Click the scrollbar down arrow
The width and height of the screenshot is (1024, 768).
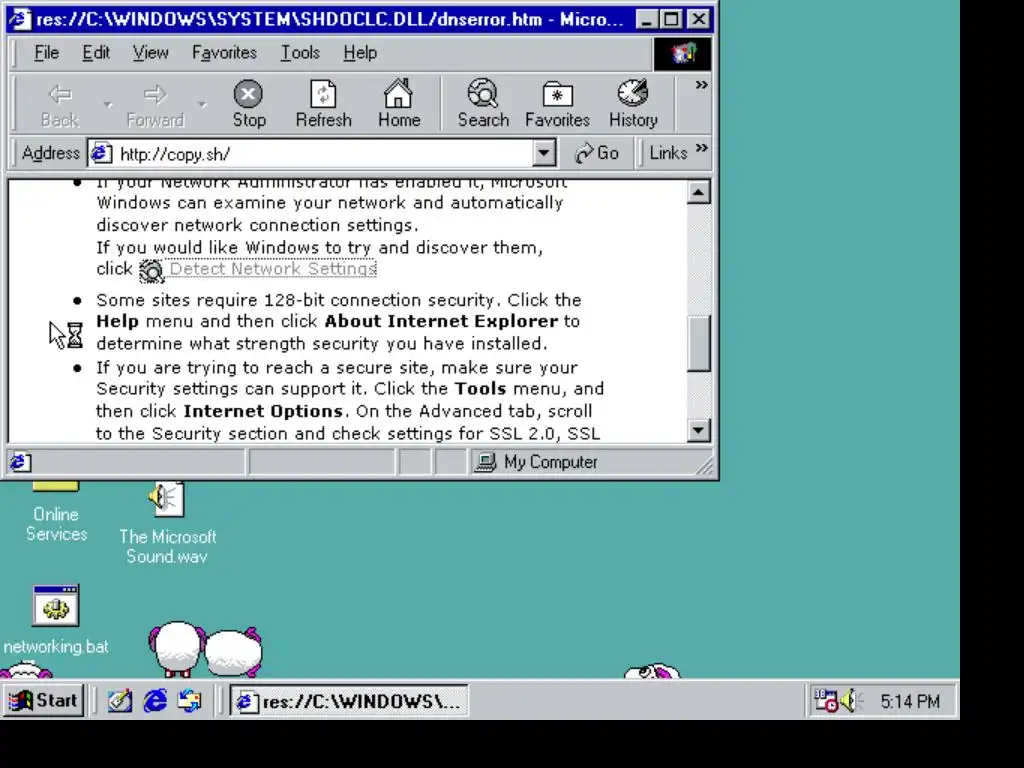[x=699, y=430]
